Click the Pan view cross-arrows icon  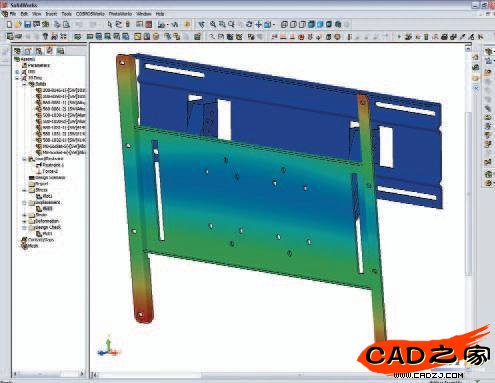click(258, 24)
